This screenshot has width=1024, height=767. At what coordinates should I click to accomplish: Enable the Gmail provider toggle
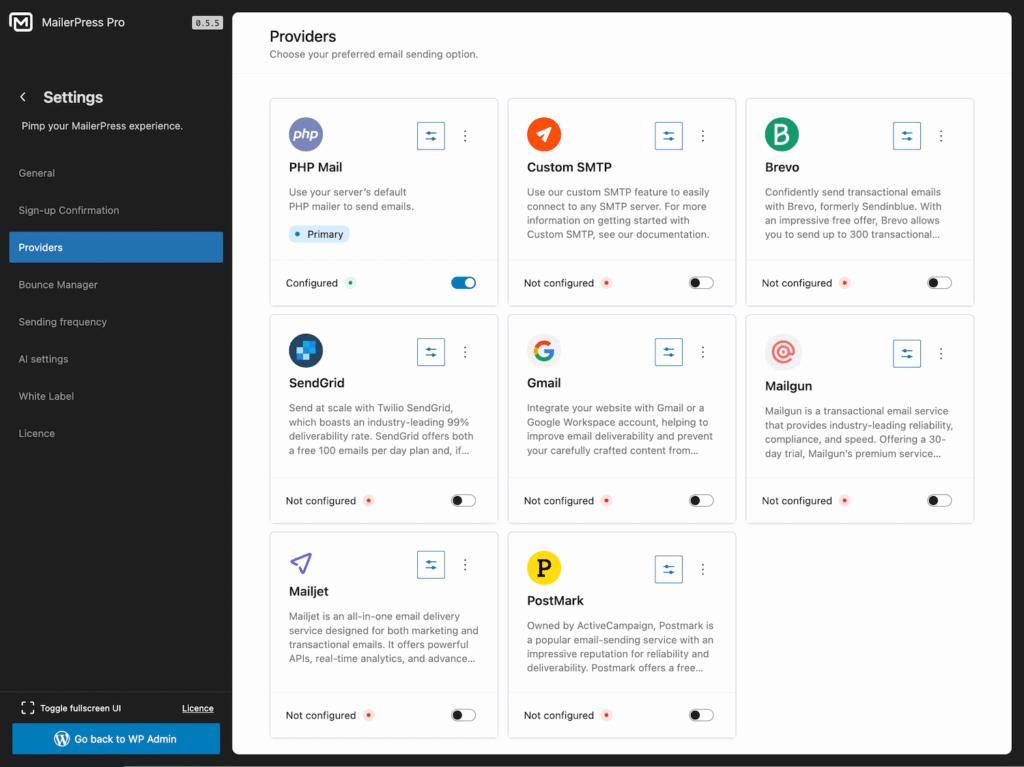(701, 500)
